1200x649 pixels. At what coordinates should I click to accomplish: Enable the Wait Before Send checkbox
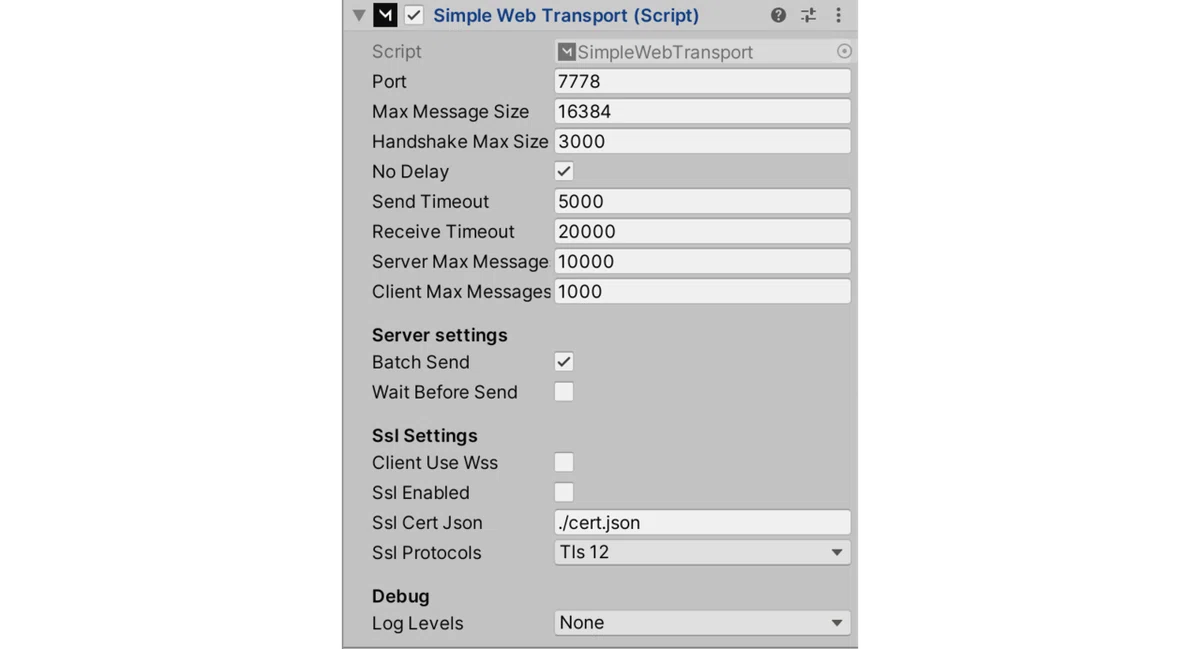coord(564,392)
